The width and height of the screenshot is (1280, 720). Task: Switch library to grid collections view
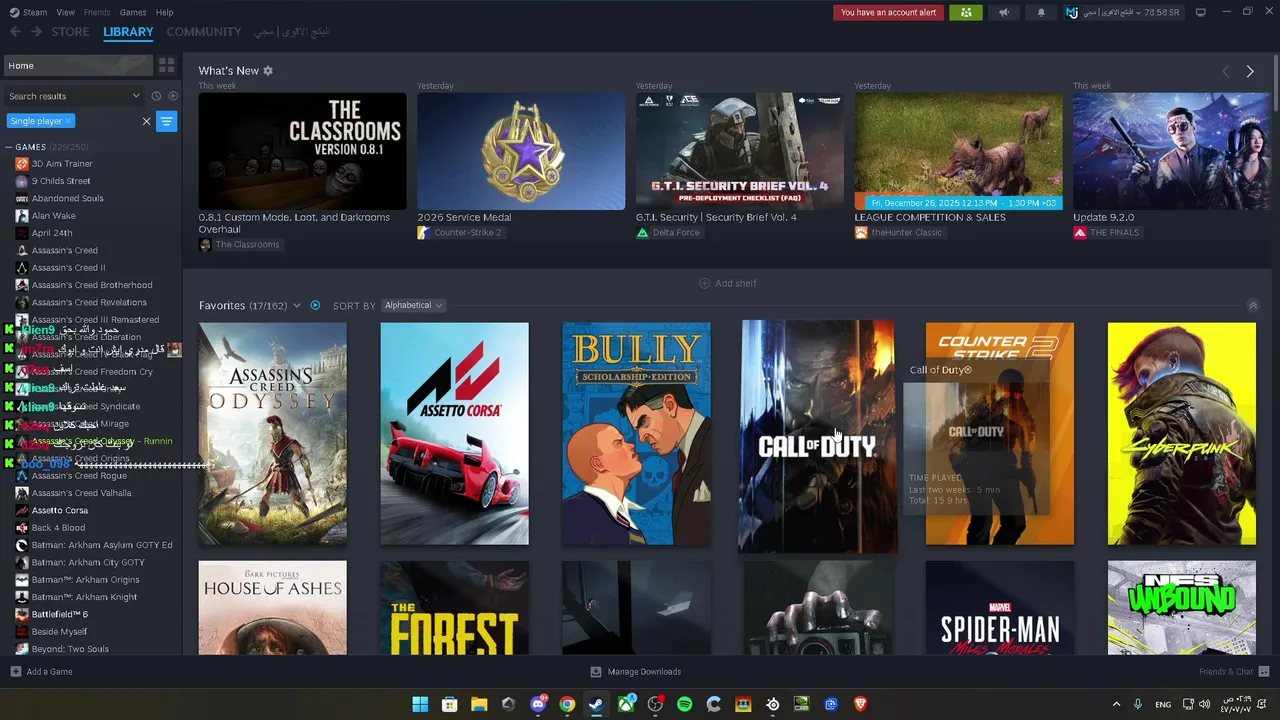[x=167, y=65]
